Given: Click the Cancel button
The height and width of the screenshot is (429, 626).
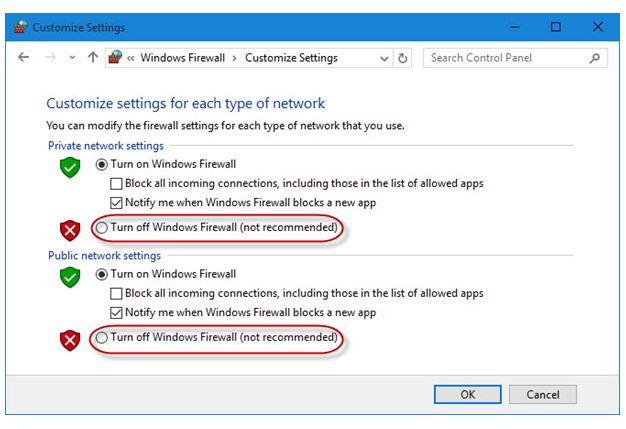Looking at the screenshot, I should 543,395.
